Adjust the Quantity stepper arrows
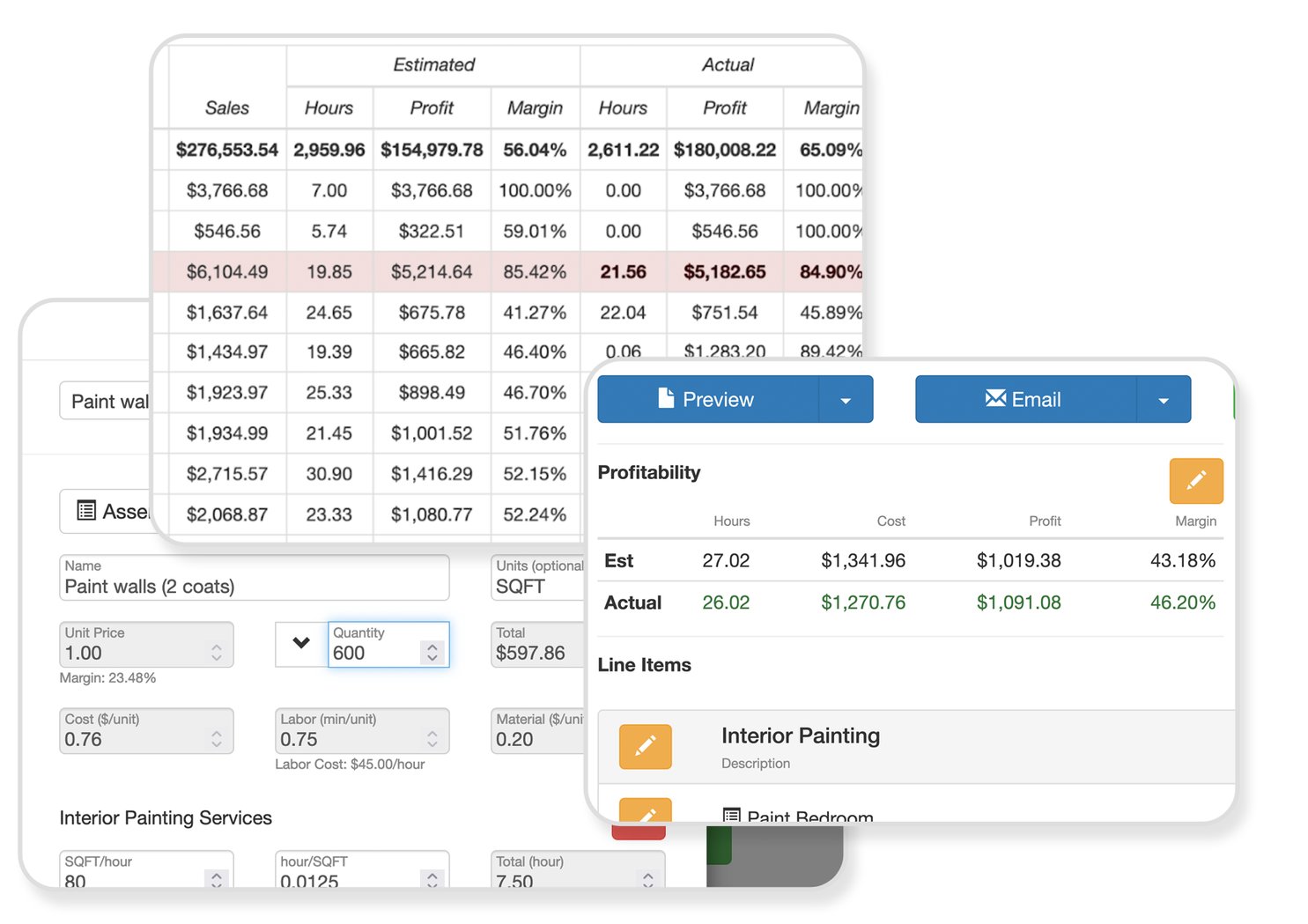 click(x=432, y=653)
